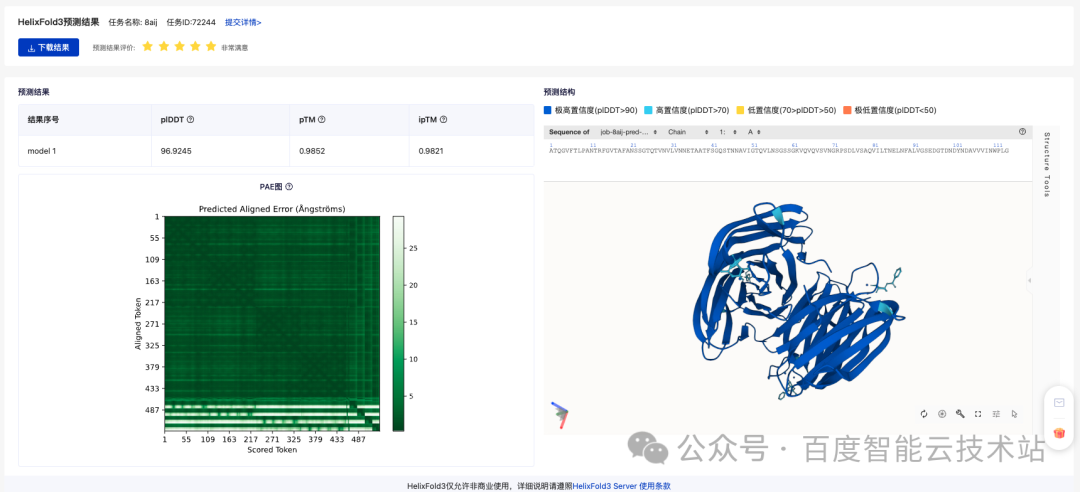Rate with the third star
This screenshot has height=492, width=1080.
[x=179, y=47]
